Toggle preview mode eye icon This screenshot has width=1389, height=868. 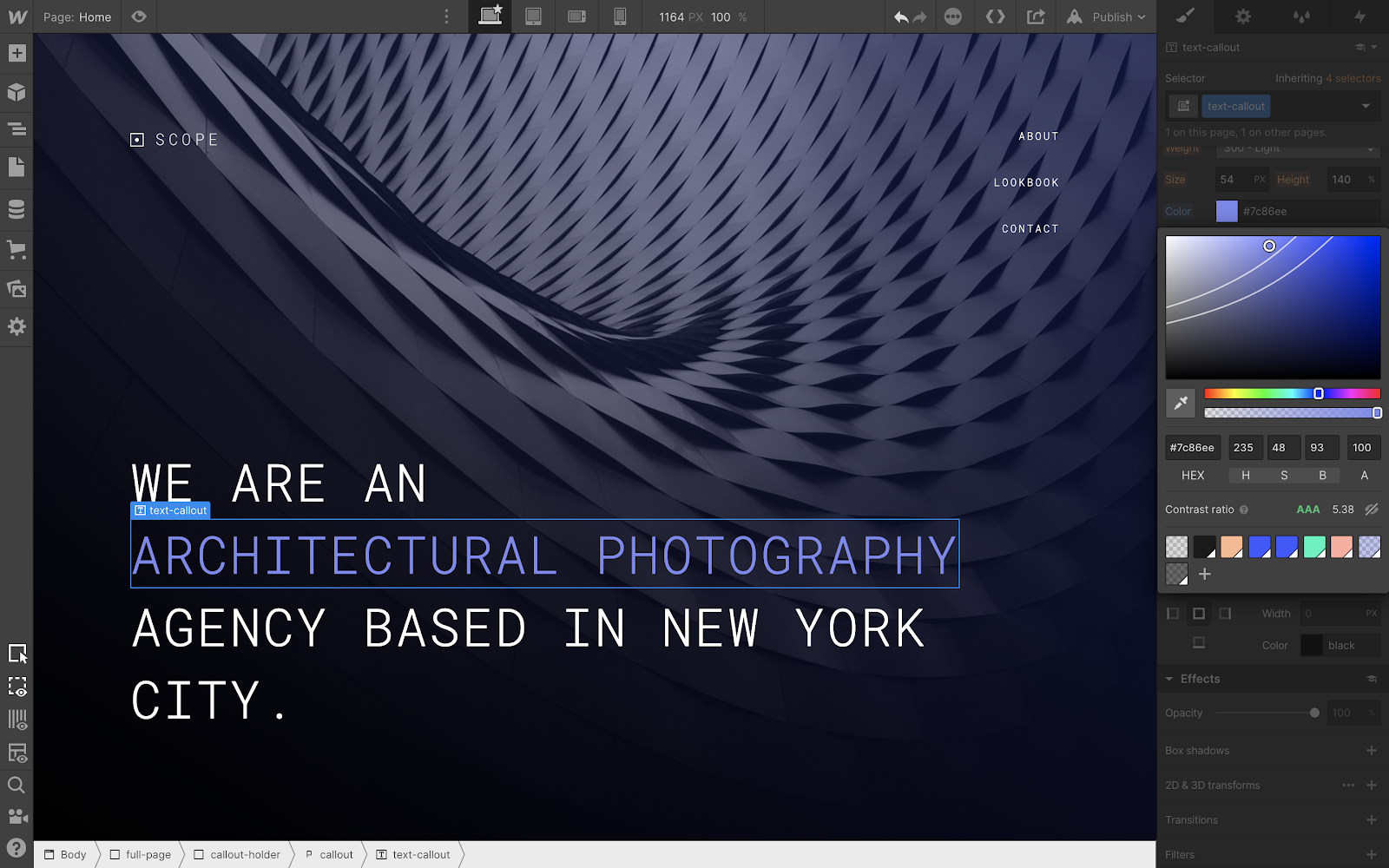point(139,16)
